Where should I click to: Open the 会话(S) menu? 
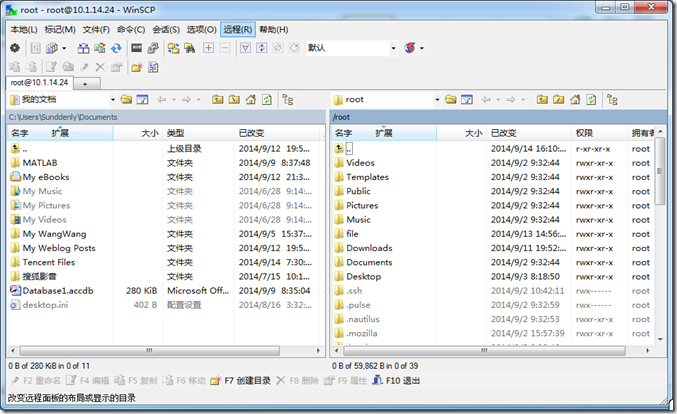[x=166, y=29]
